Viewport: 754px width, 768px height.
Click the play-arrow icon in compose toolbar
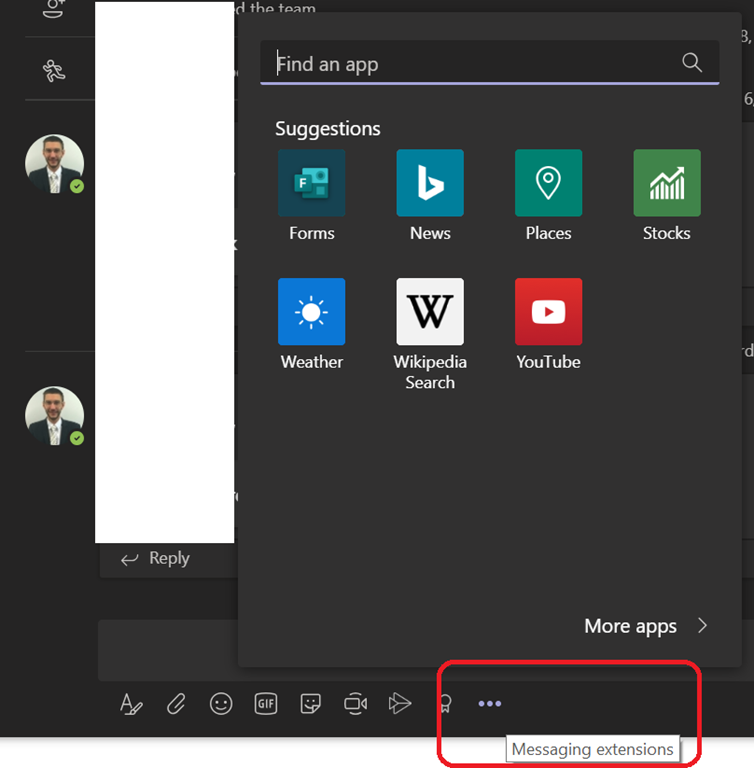click(400, 704)
